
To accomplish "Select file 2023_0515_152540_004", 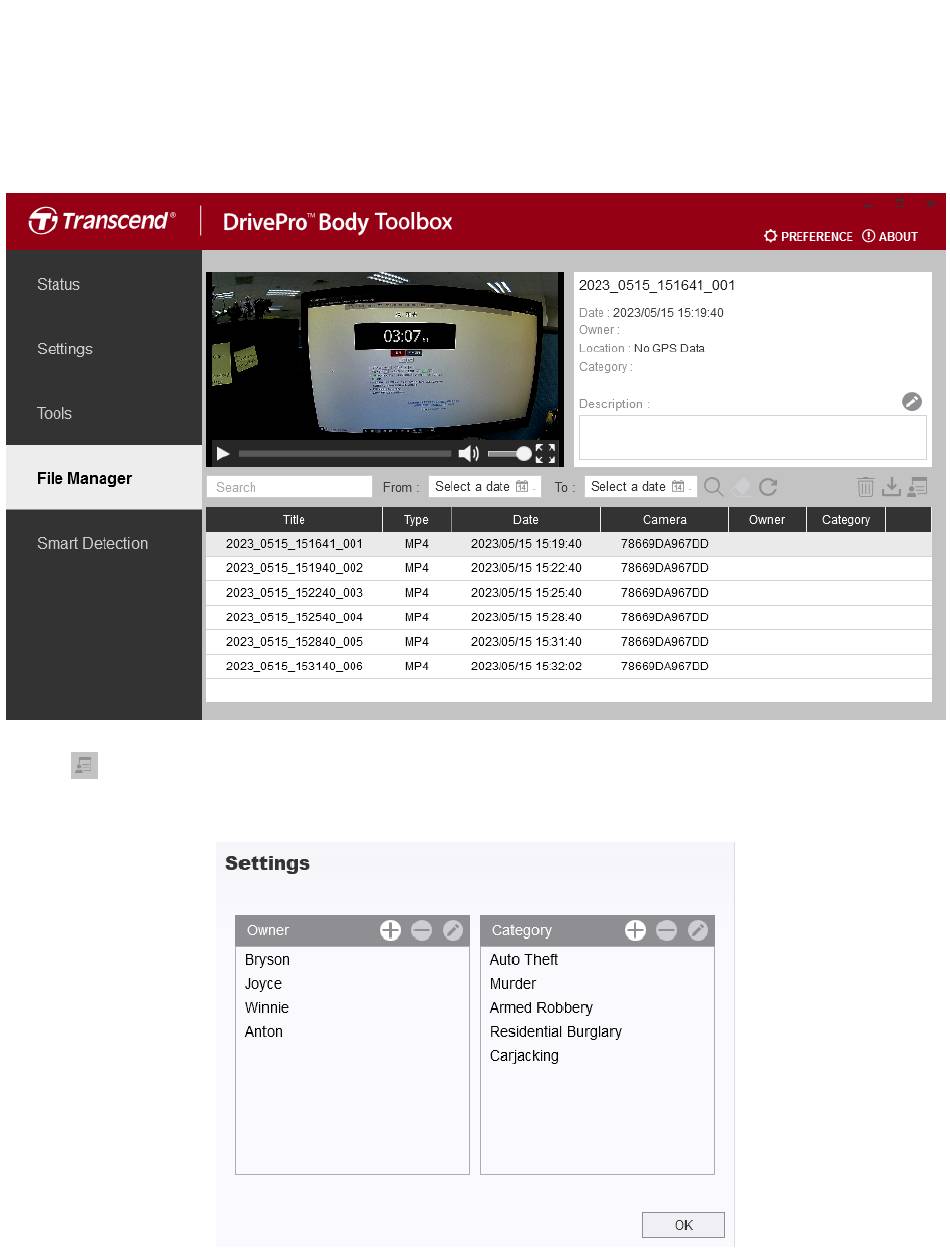I will (x=569, y=618).
